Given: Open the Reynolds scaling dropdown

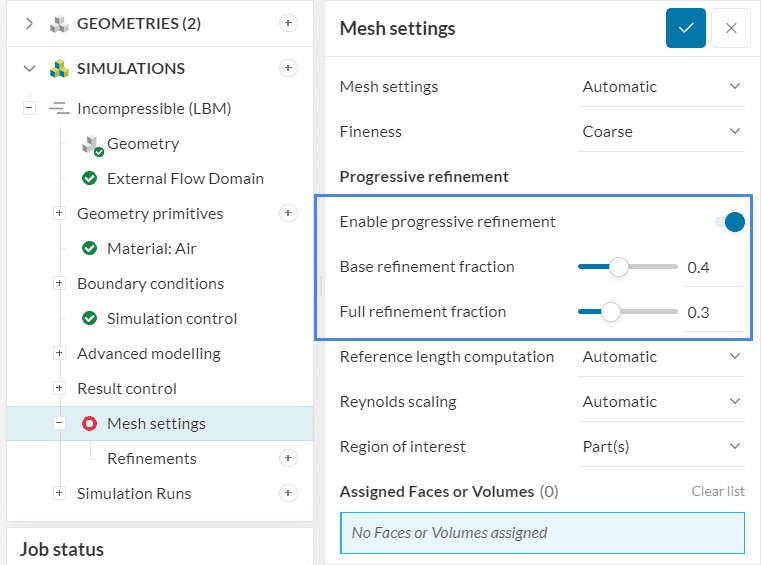Looking at the screenshot, I should click(662, 401).
